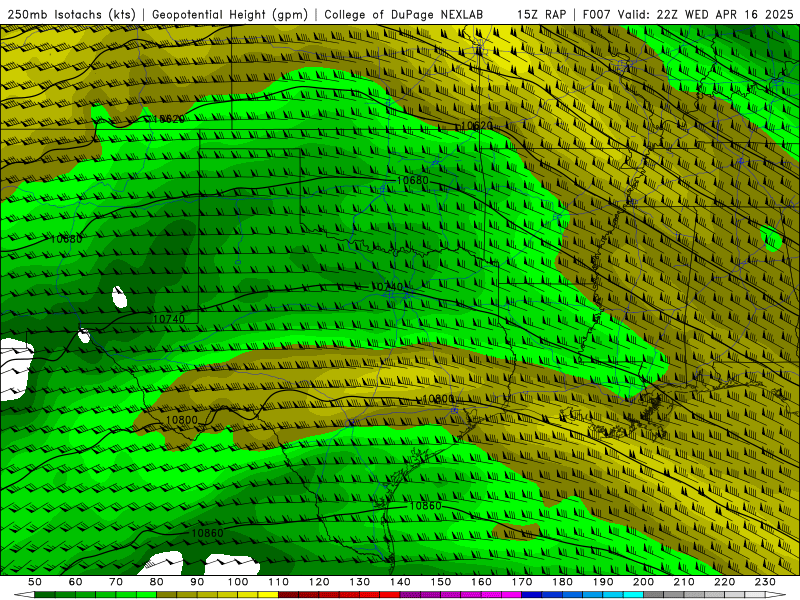This screenshot has width=800, height=600.
Task: Select the 210 value on the legend
Action: (684, 582)
